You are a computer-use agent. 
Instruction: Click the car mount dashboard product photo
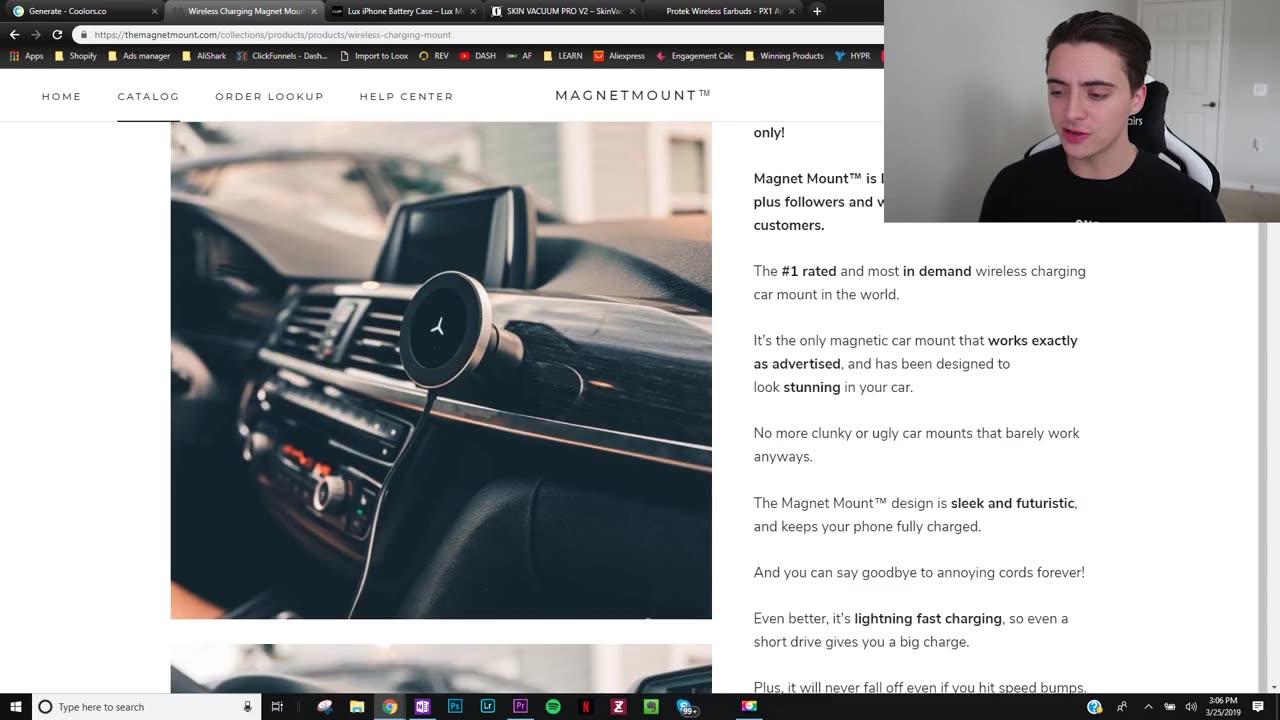click(x=441, y=370)
